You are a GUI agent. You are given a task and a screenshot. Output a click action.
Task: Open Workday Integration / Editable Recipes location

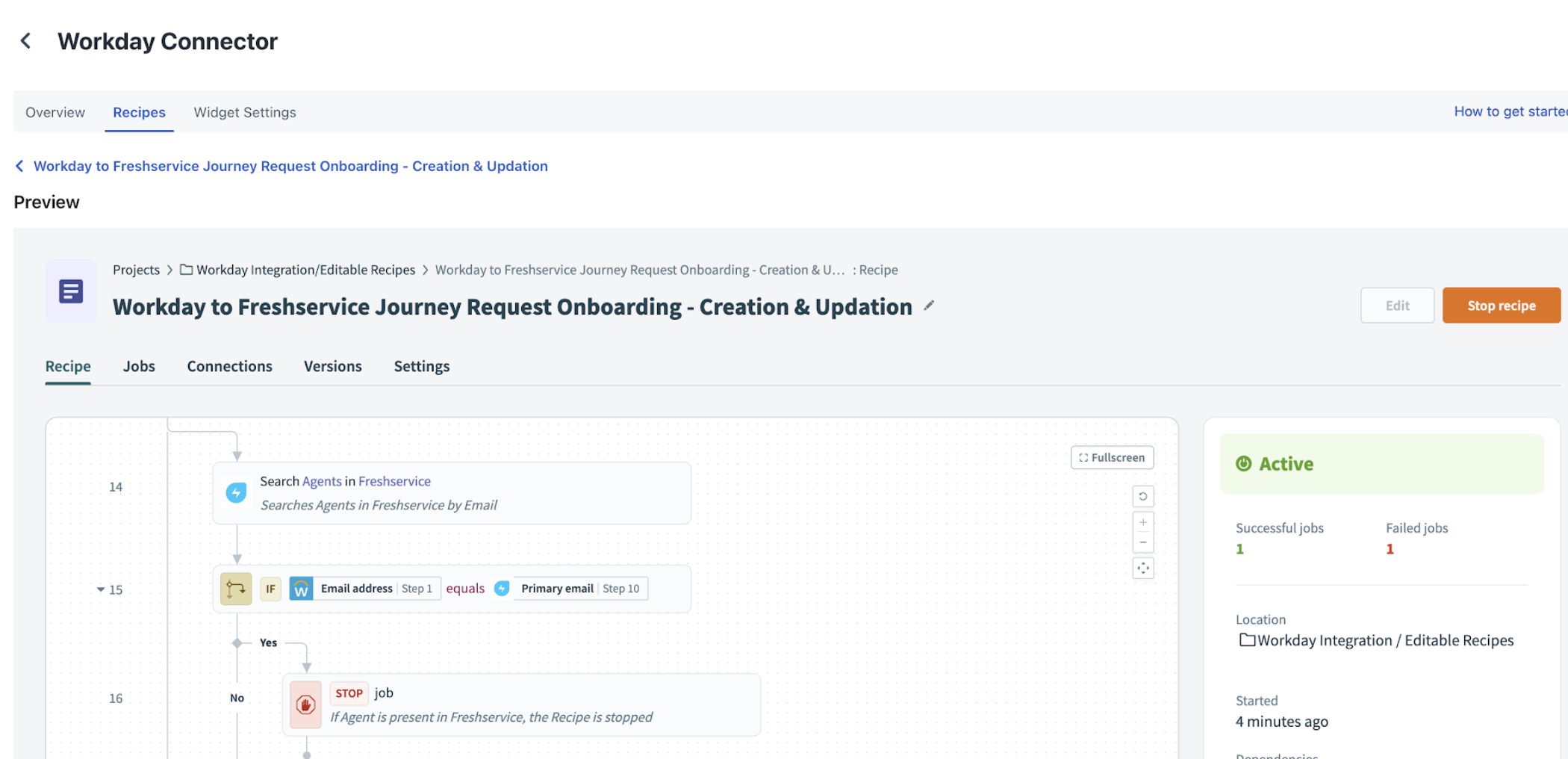tap(1385, 640)
